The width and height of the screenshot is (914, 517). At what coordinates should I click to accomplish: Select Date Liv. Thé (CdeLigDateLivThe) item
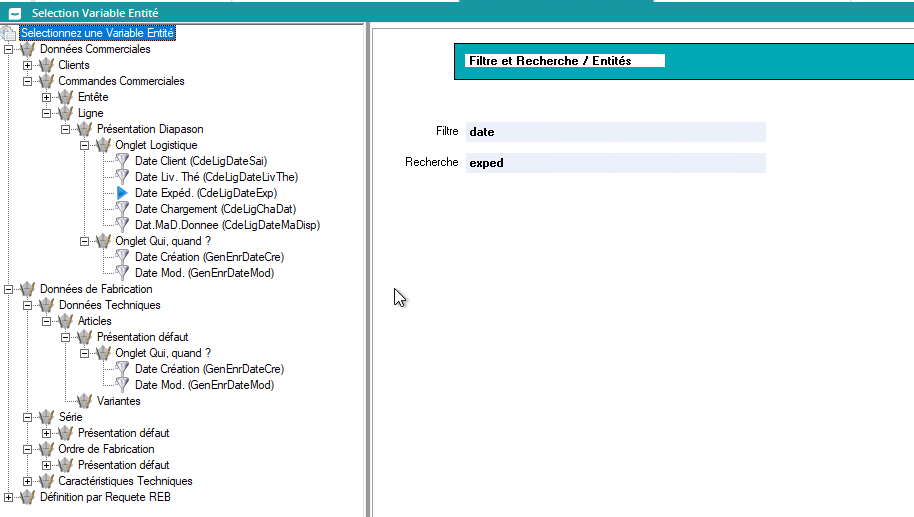point(216,177)
